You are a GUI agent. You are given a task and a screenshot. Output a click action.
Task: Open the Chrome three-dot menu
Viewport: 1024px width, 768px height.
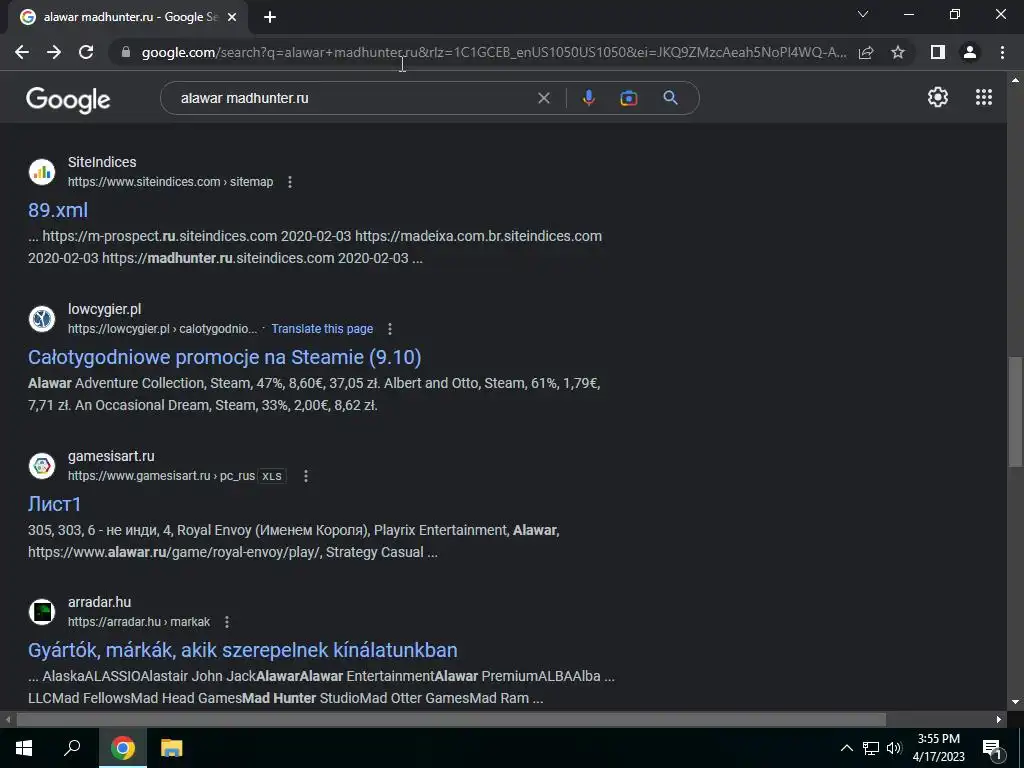click(1002, 52)
